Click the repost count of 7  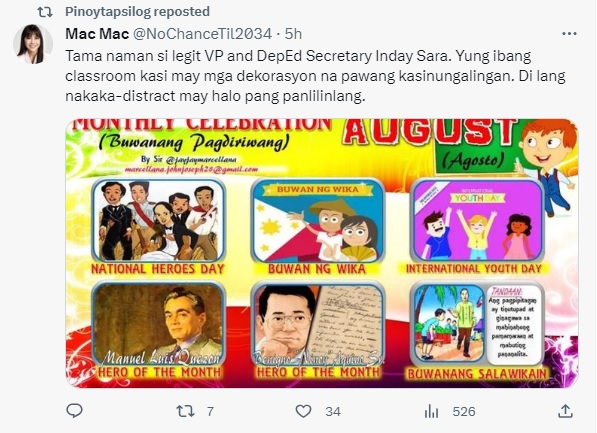coord(210,412)
